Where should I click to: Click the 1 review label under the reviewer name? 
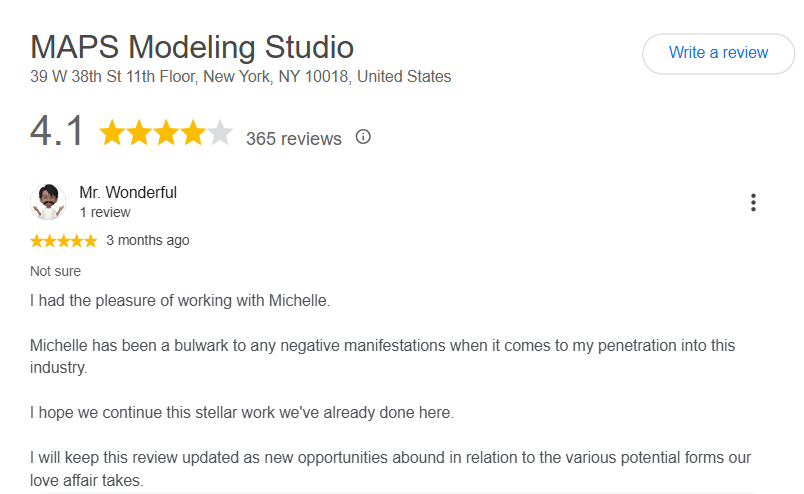[105, 212]
